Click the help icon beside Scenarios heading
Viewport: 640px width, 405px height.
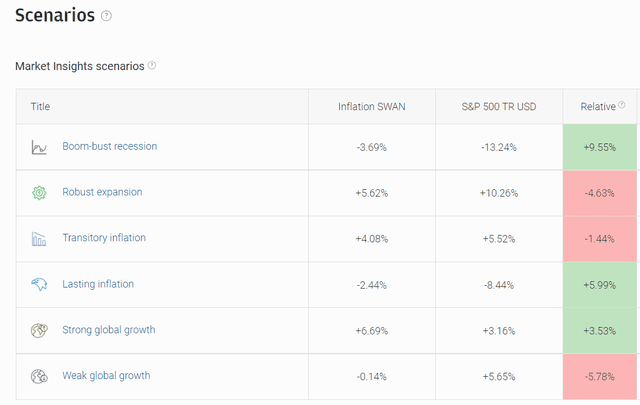click(106, 16)
